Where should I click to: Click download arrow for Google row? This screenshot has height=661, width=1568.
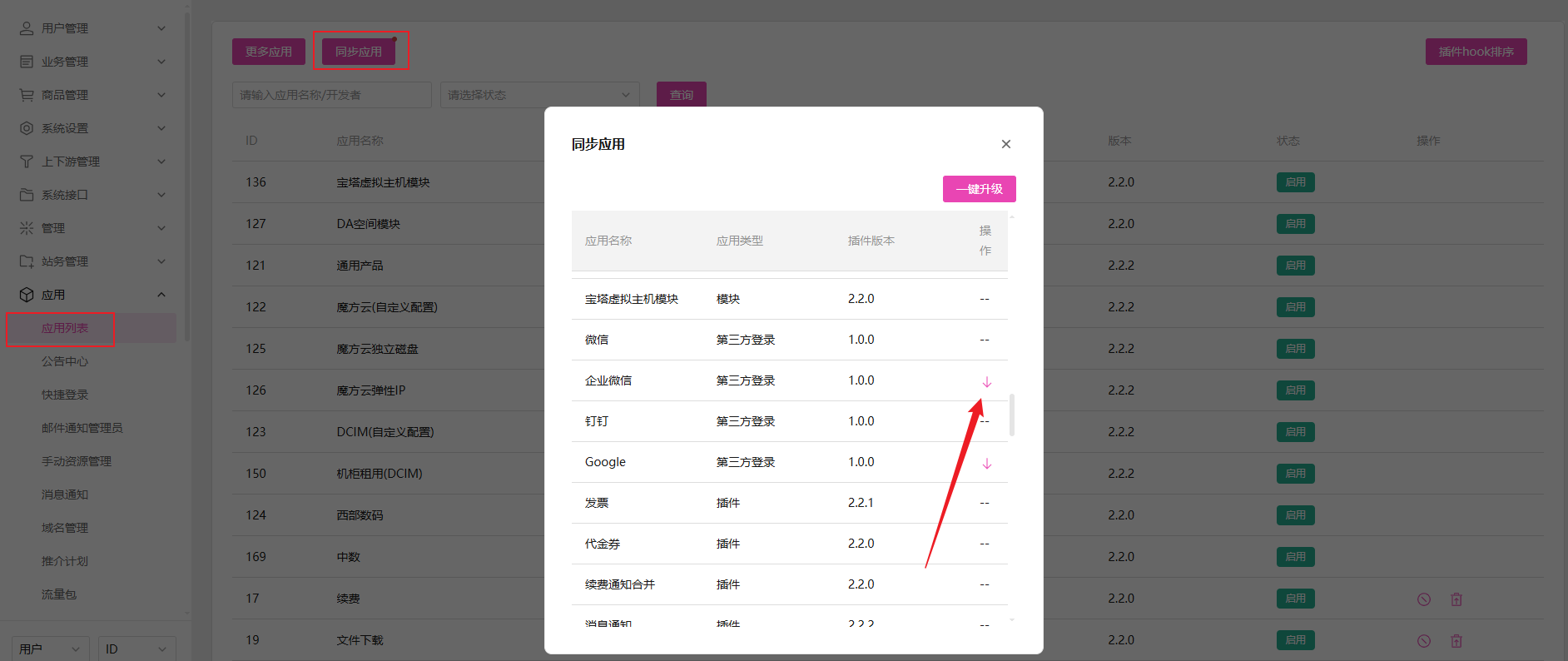tap(986, 464)
